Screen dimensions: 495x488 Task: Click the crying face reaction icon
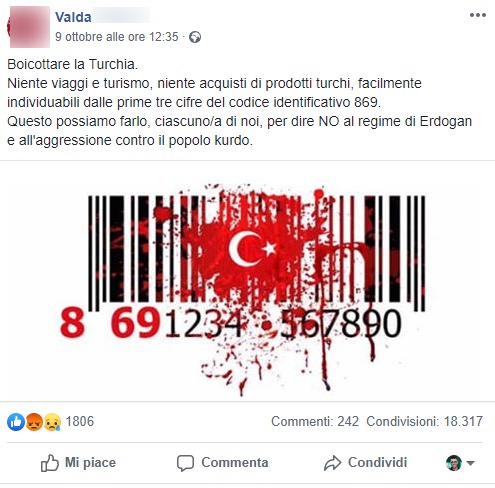pos(52,422)
